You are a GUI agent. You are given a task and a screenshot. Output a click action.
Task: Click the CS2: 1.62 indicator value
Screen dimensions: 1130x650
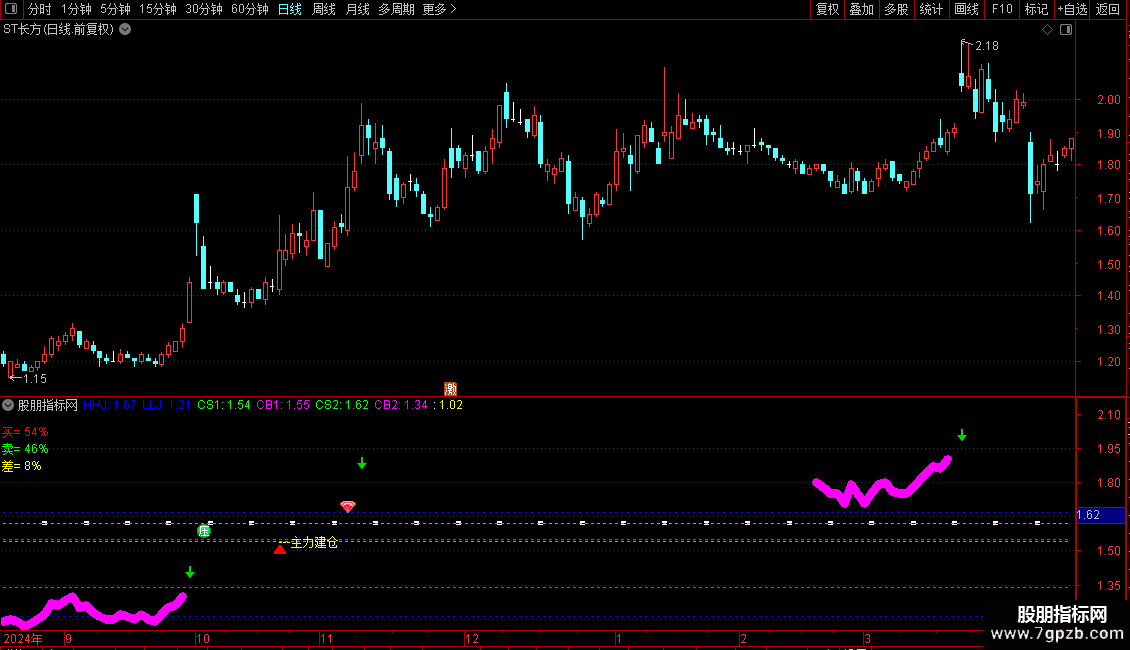(x=342, y=405)
